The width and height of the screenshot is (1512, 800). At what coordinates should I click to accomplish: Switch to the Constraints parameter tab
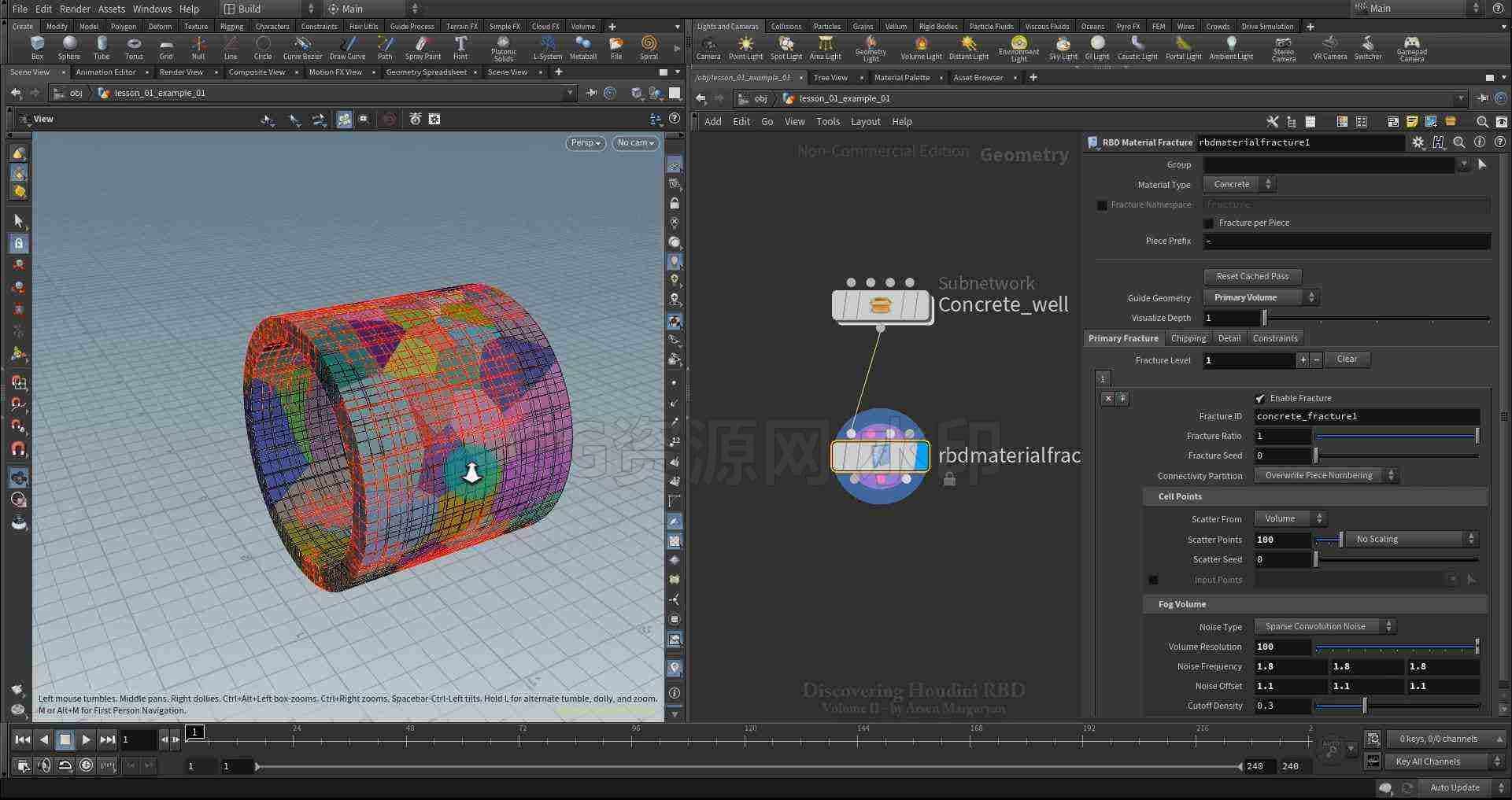[1275, 338]
